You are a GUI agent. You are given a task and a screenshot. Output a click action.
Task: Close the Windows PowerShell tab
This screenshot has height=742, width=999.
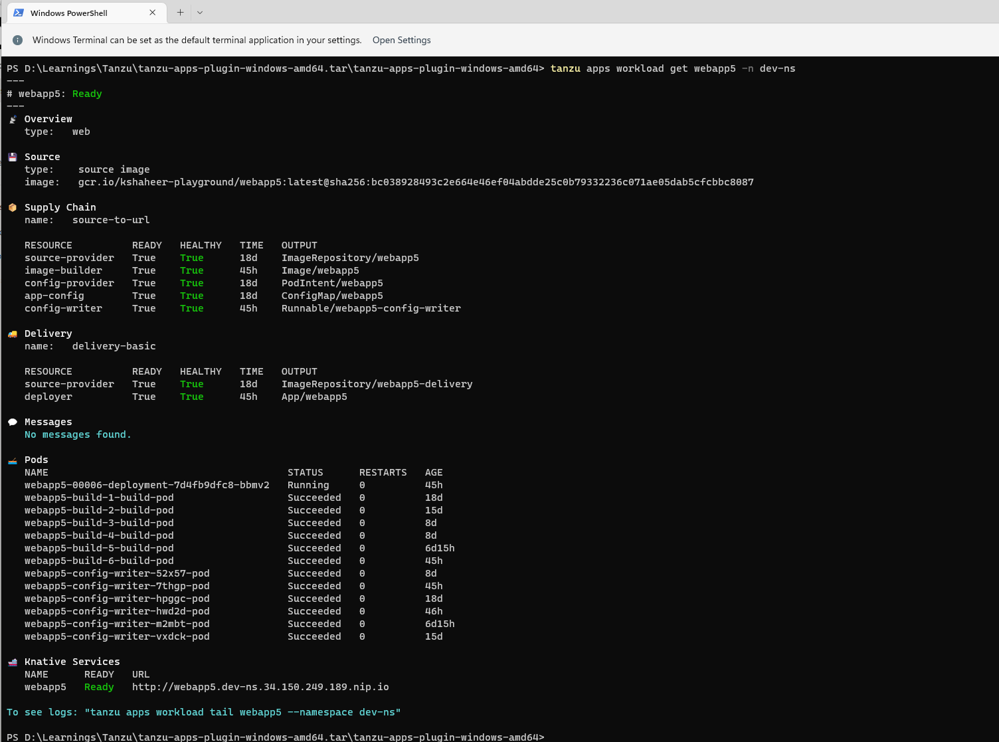(x=152, y=13)
